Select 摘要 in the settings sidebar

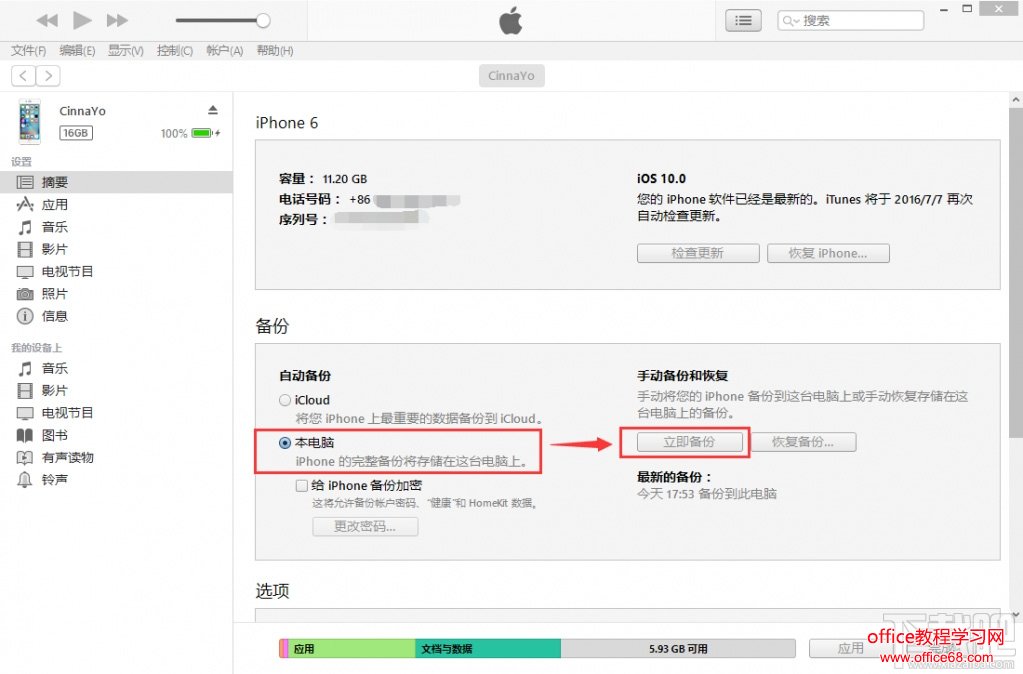pos(116,182)
